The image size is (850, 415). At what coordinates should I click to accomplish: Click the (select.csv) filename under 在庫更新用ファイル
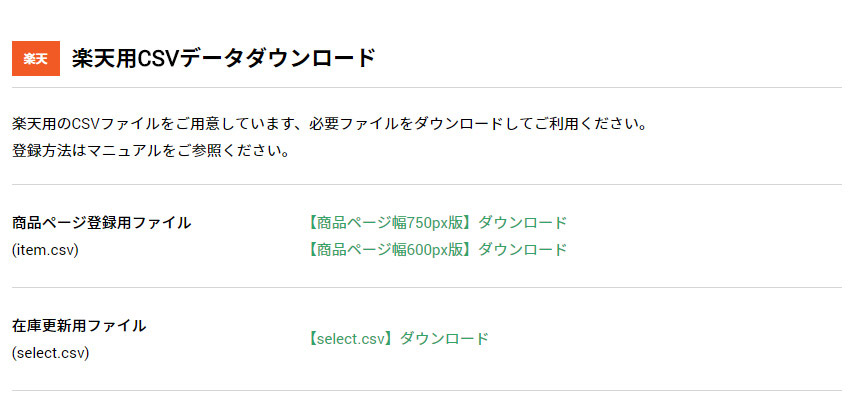50,353
